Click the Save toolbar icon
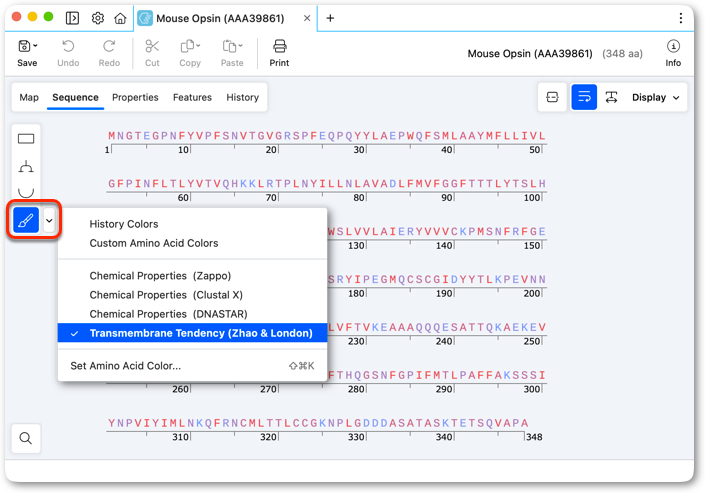The image size is (714, 493). click(x=27, y=53)
